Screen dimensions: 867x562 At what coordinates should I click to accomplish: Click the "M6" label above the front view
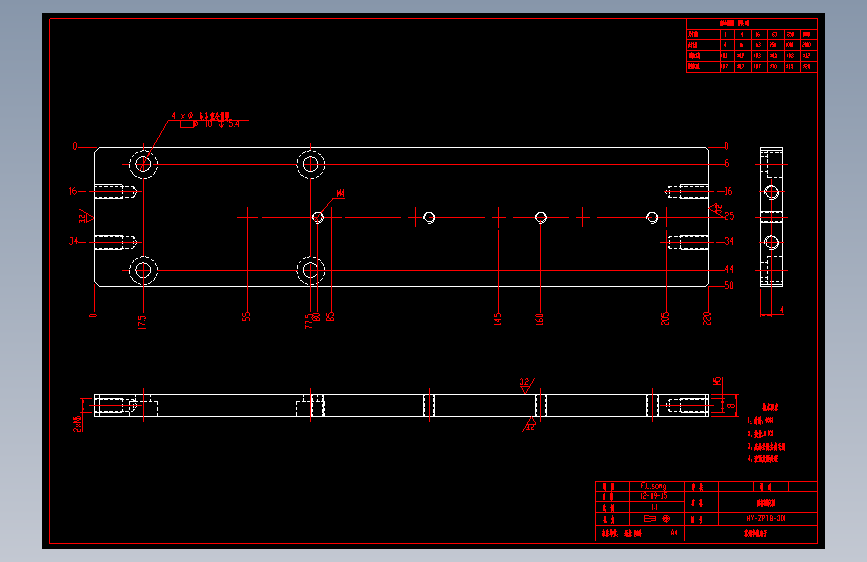click(717, 382)
